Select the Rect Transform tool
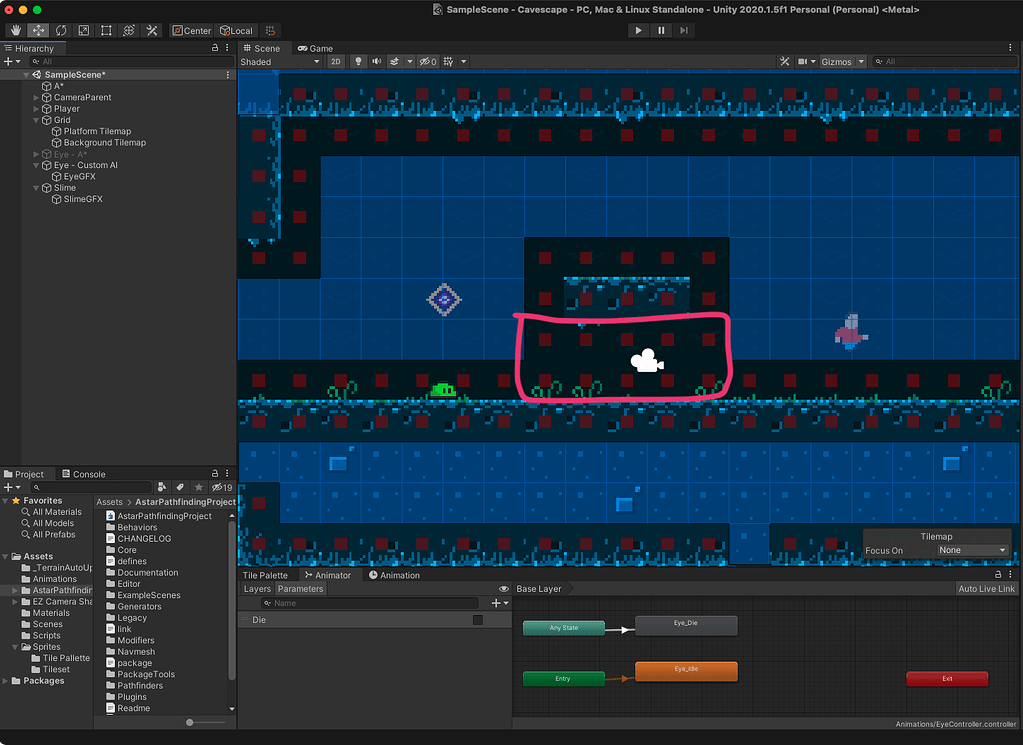1023x745 pixels. (x=107, y=31)
